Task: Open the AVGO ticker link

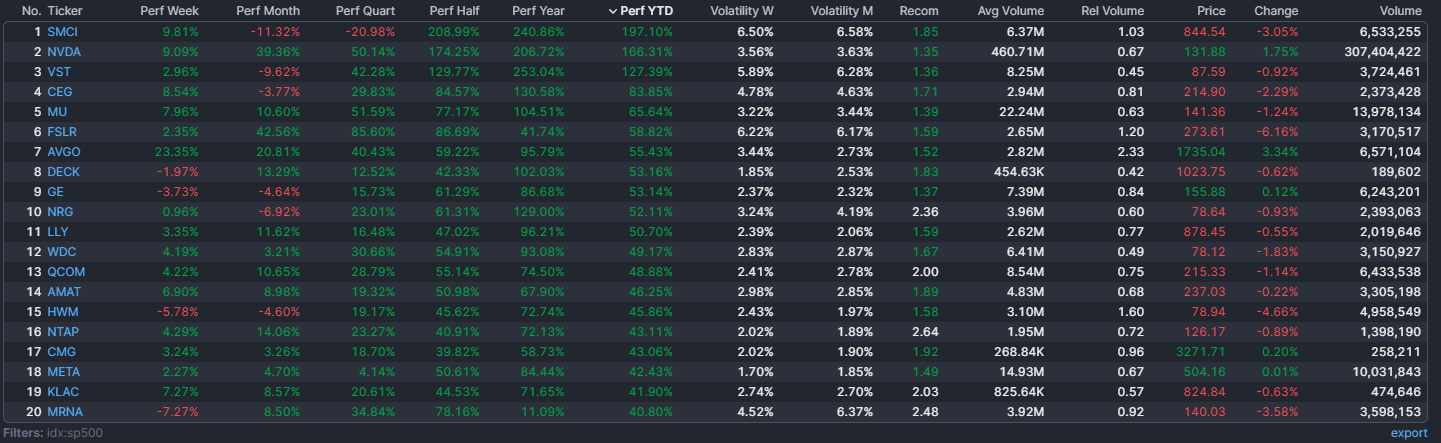Action: 64,152
